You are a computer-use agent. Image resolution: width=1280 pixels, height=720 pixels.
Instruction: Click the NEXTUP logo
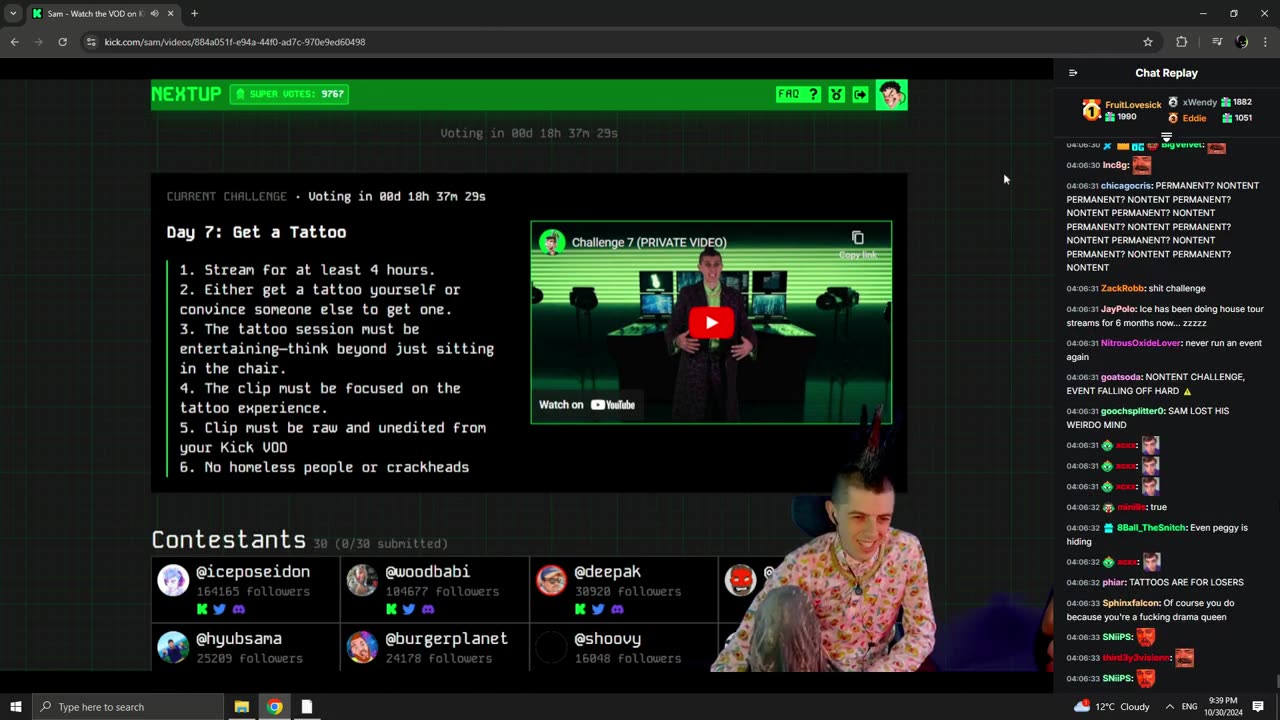click(186, 94)
